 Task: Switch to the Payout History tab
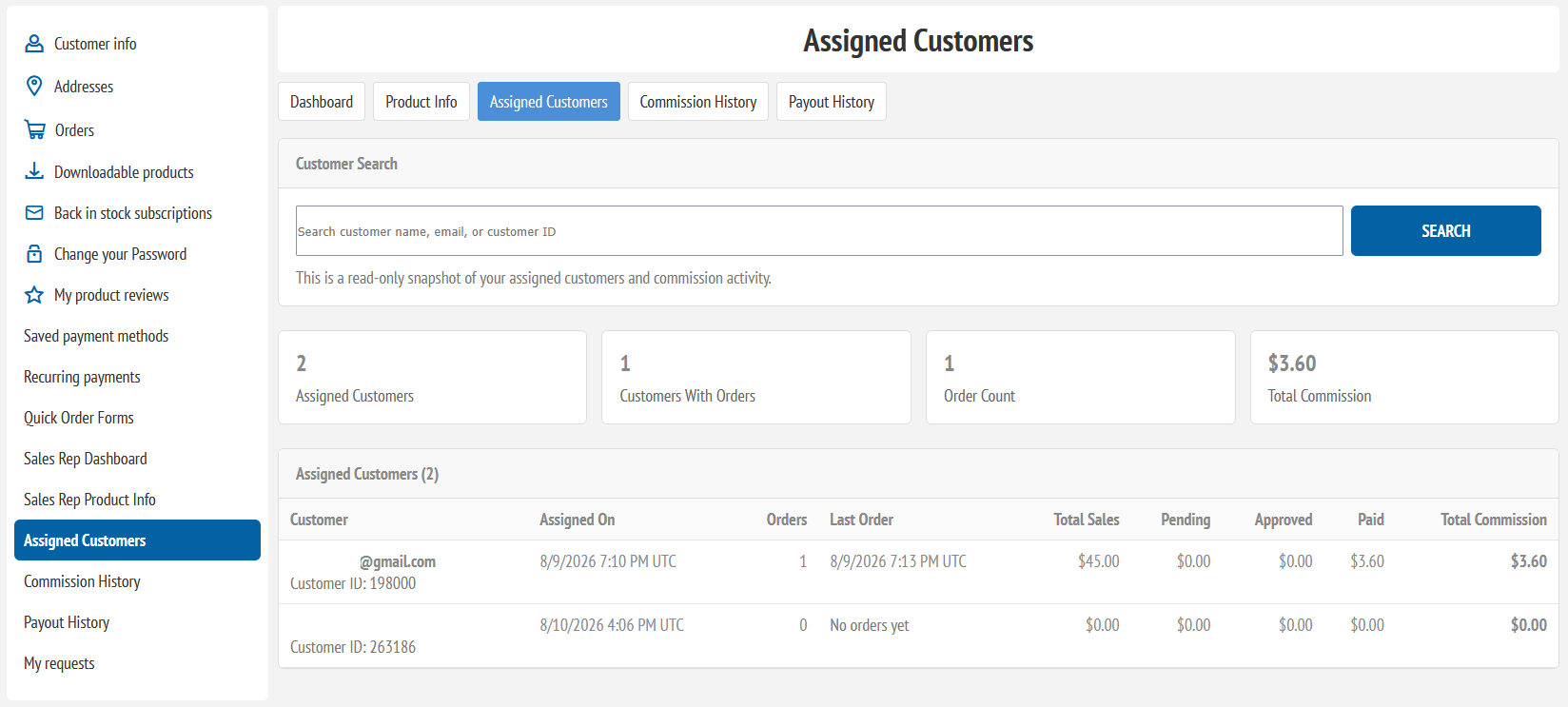tap(832, 102)
